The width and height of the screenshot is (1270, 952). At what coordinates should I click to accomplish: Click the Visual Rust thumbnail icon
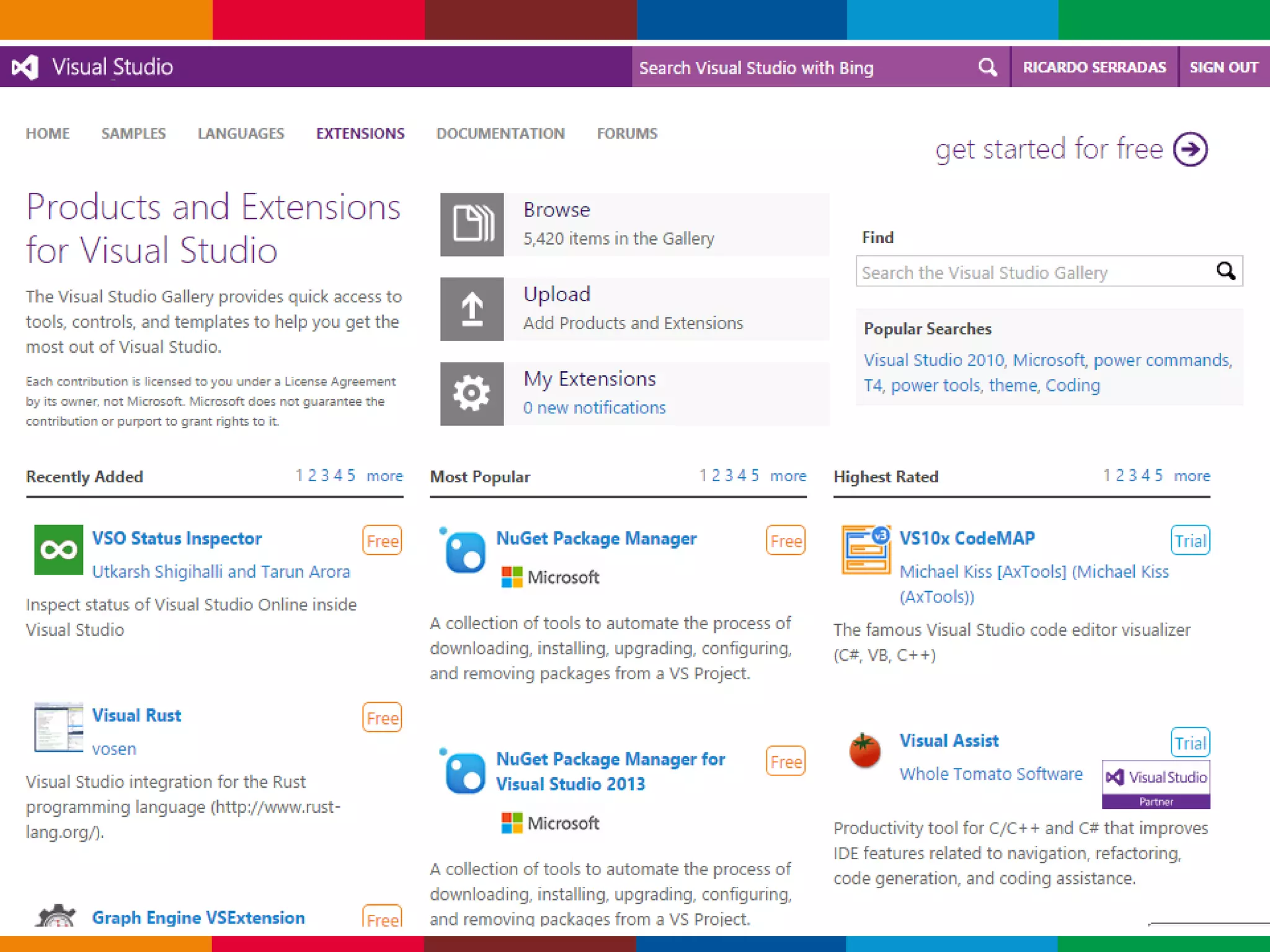58,727
